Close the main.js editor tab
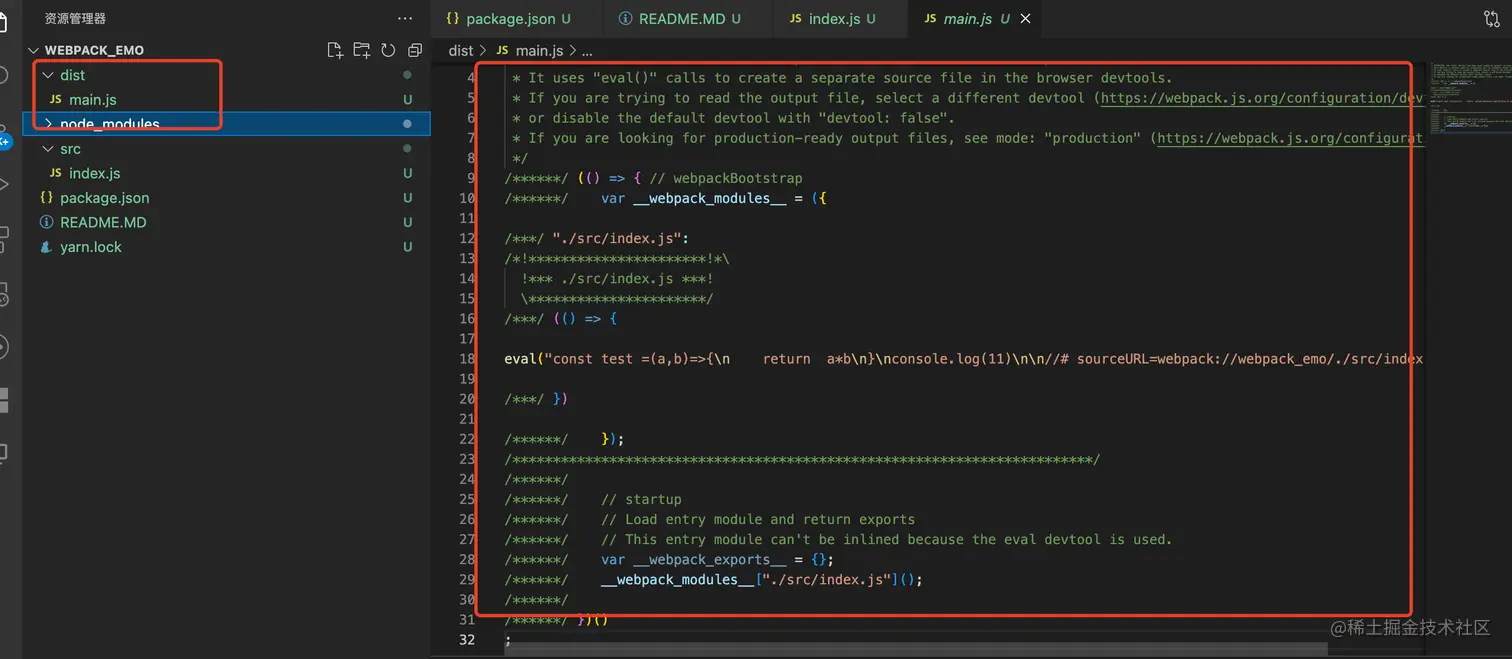1512x659 pixels. (x=1025, y=18)
